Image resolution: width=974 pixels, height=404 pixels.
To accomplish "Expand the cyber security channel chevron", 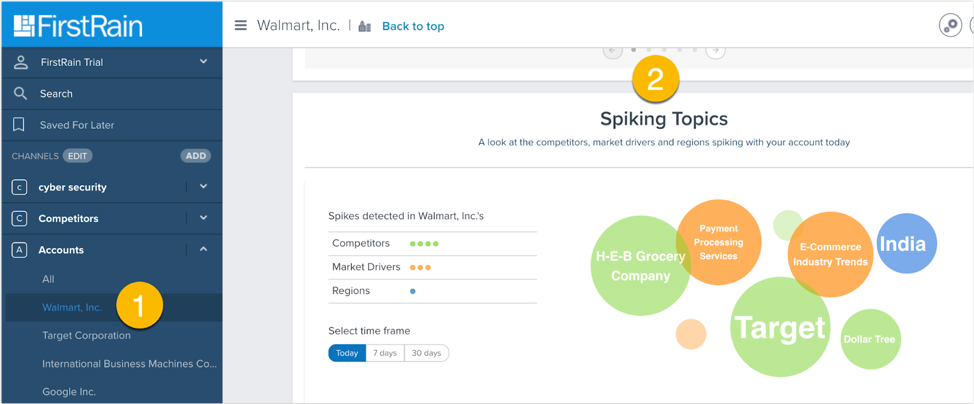I will pos(203,186).
